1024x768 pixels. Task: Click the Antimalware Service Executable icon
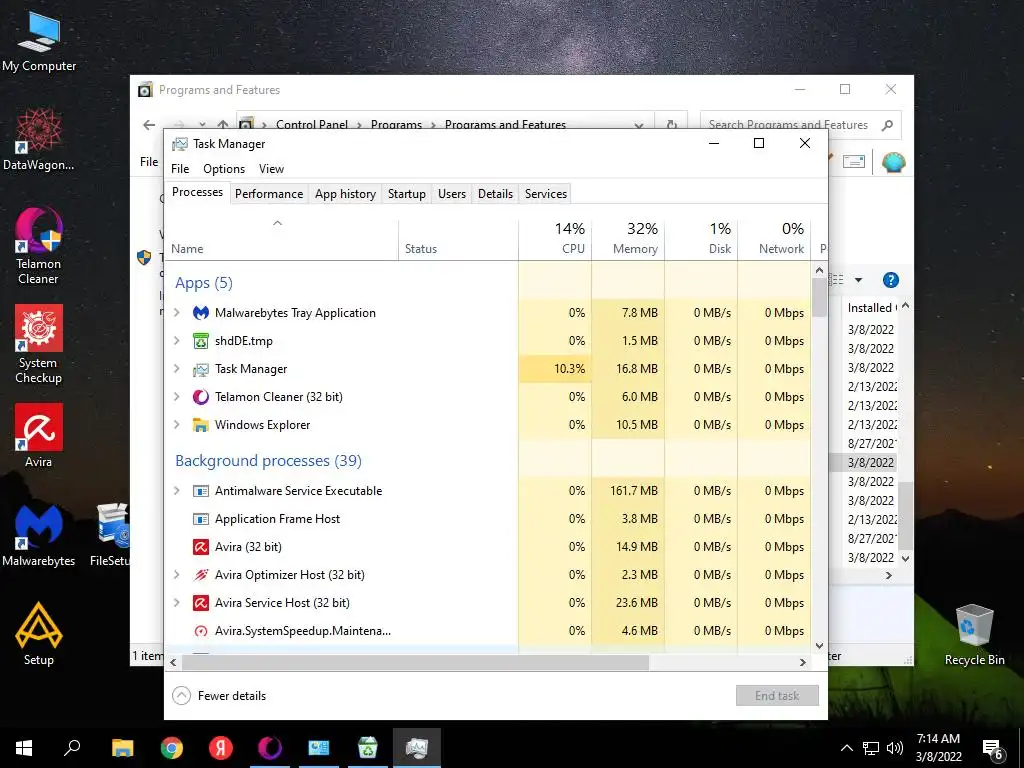coord(200,491)
